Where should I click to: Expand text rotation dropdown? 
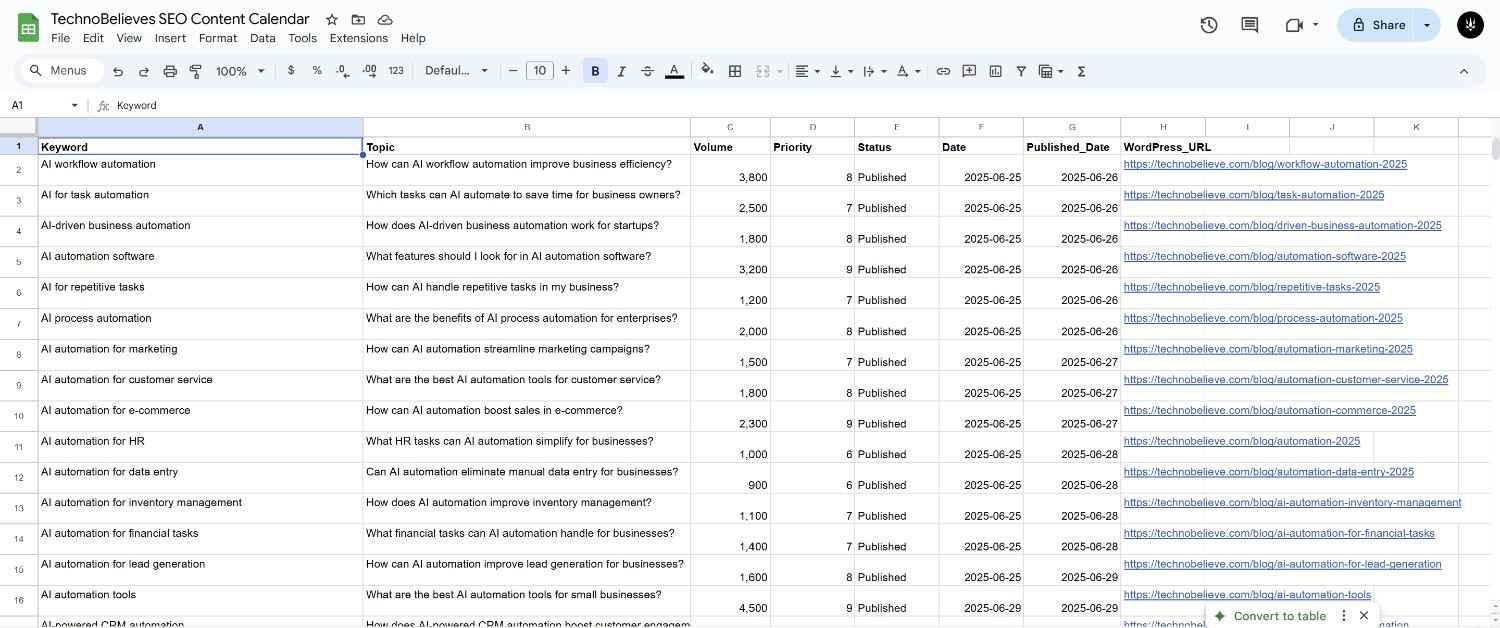pyautogui.click(x=918, y=71)
